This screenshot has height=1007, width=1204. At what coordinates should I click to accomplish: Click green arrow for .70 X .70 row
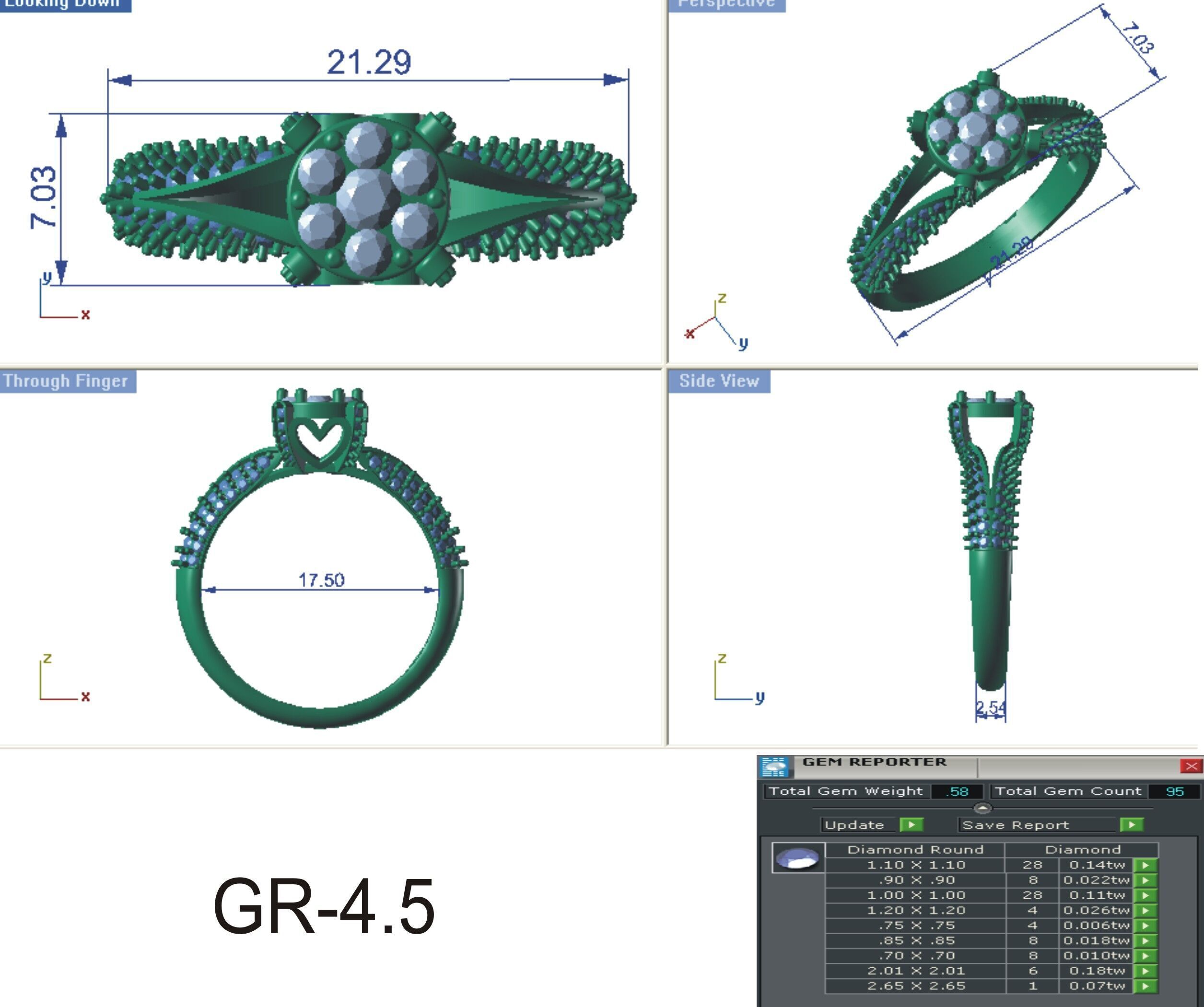coord(1146,956)
